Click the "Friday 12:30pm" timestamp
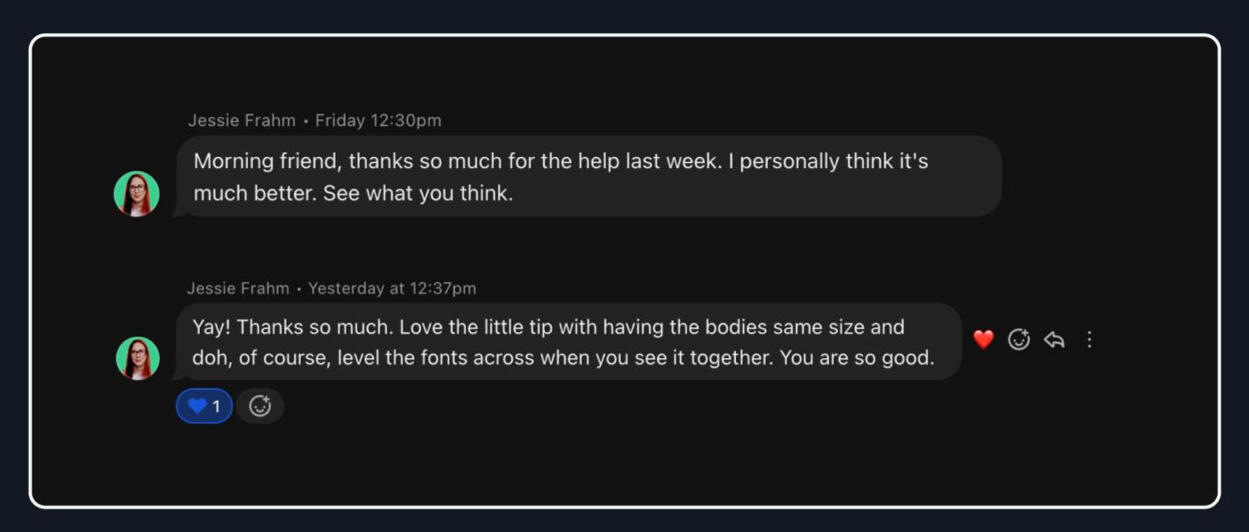Viewport: 1249px width, 532px height. 378,121
